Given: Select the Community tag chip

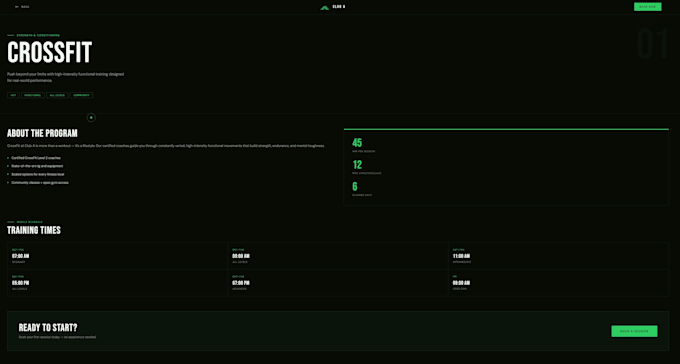Looking at the screenshot, I should (x=82, y=95).
